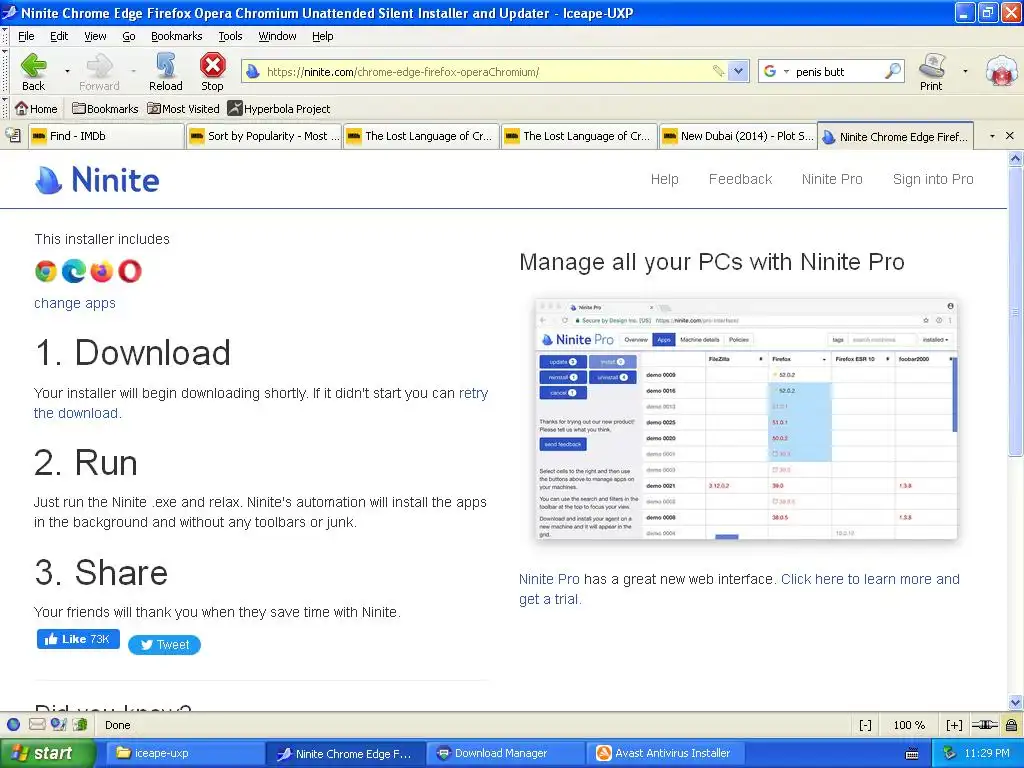Switch to Avast Antivirus Installer in taskbar
The width and height of the screenshot is (1024, 768).
(666, 753)
